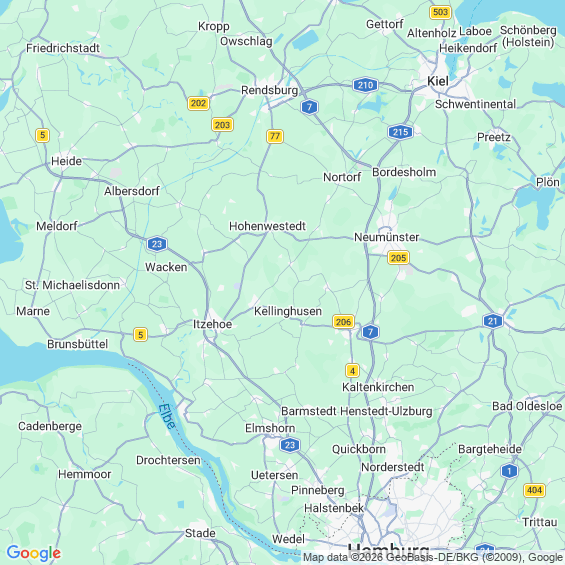Click the A21 highway shield
Image resolution: width=565 pixels, height=565 pixels.
pos(493,321)
